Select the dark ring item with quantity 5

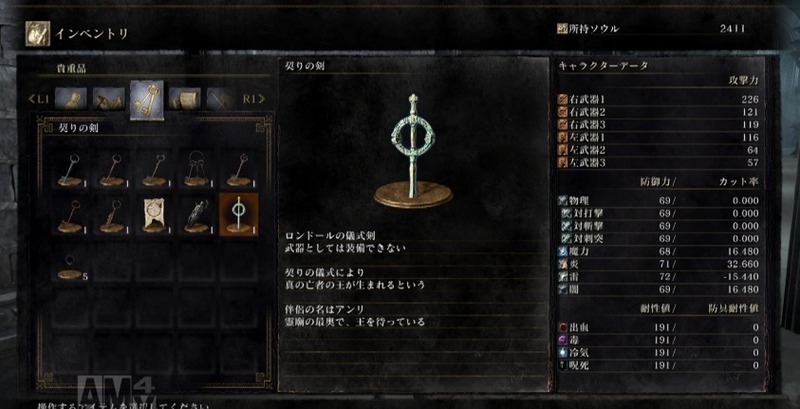point(69,261)
